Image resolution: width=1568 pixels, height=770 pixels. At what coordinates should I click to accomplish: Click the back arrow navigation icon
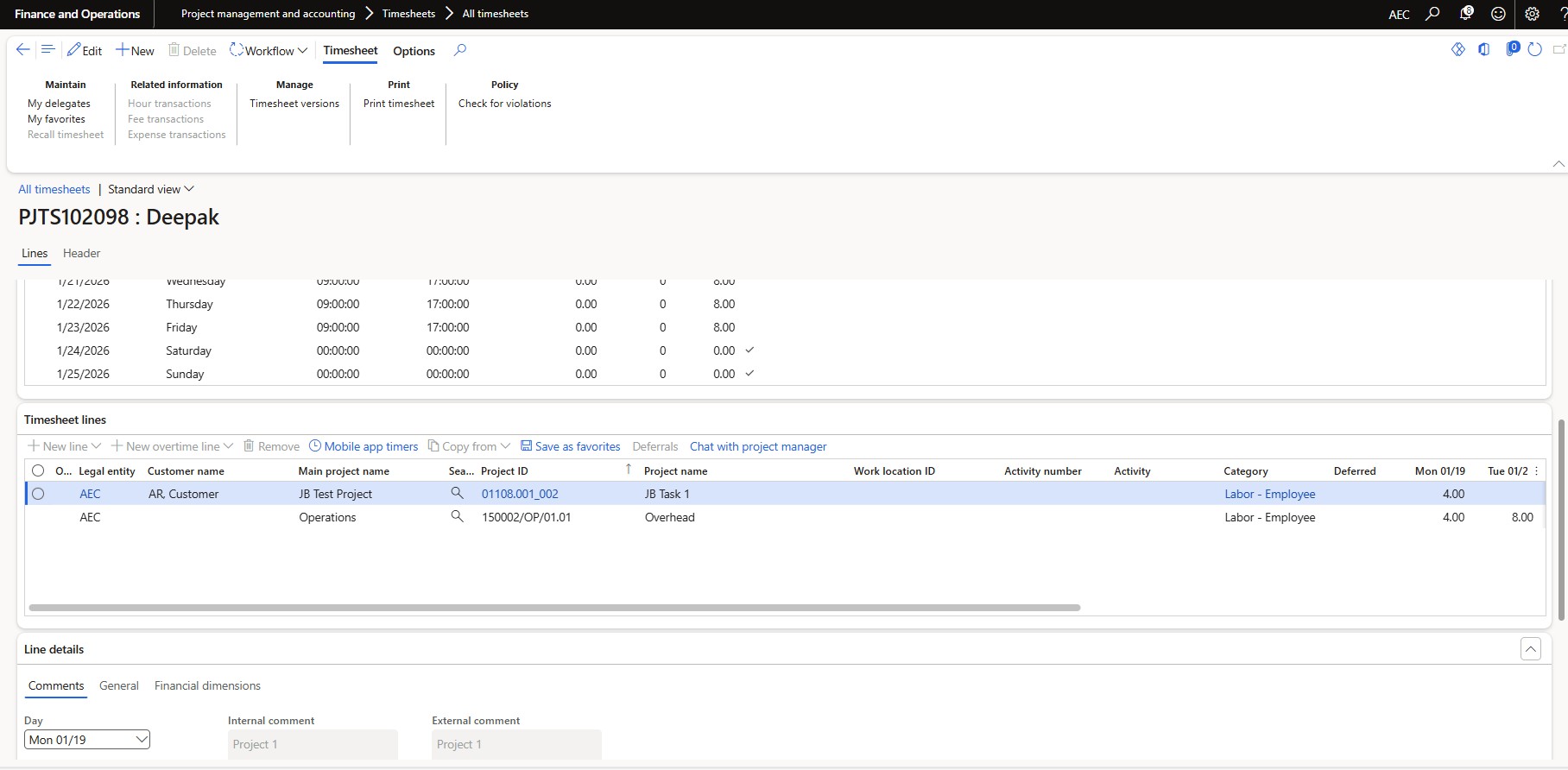(x=23, y=50)
